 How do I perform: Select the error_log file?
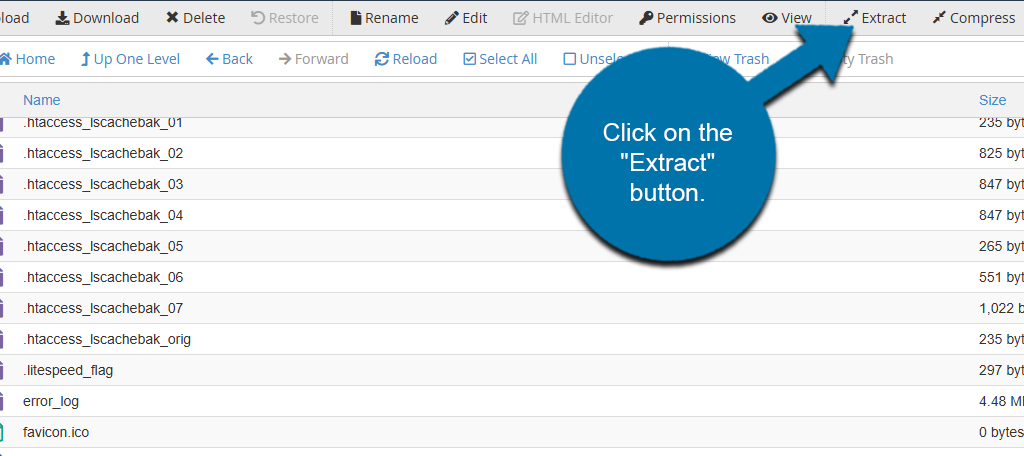click(51, 401)
